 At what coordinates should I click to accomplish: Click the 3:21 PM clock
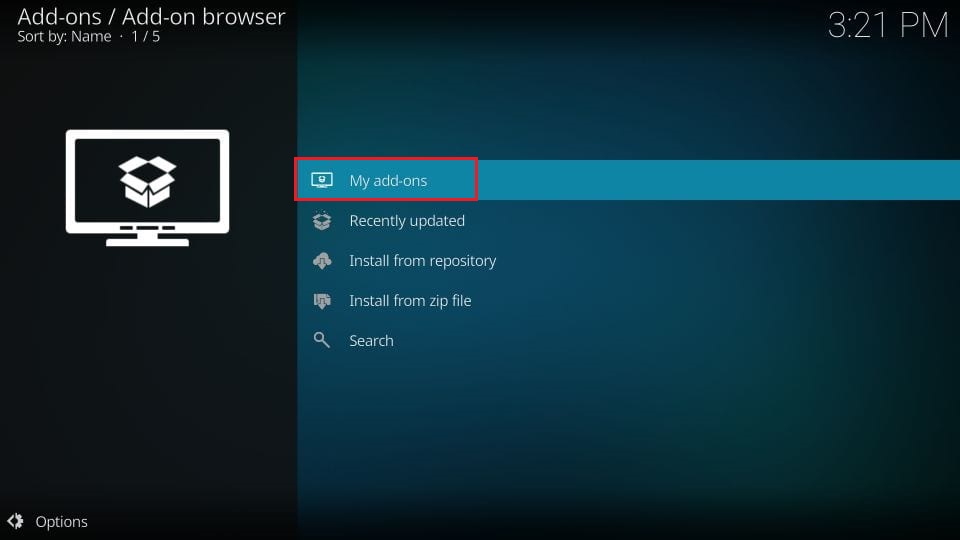click(x=888, y=26)
